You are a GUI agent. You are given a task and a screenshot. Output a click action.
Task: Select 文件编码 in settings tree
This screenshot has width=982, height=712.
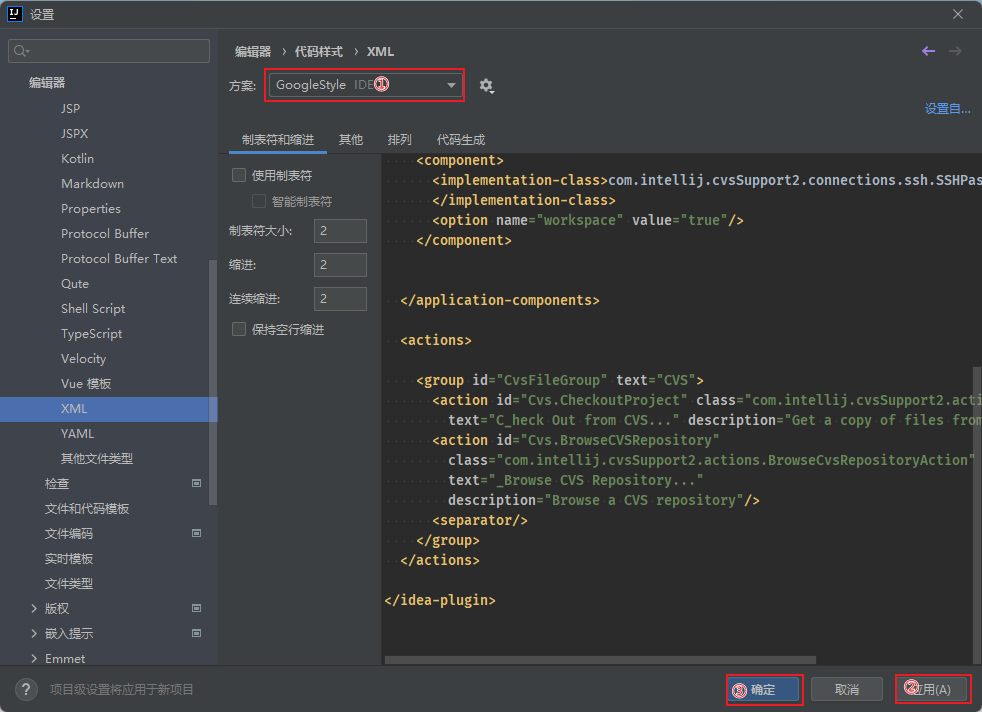point(68,534)
